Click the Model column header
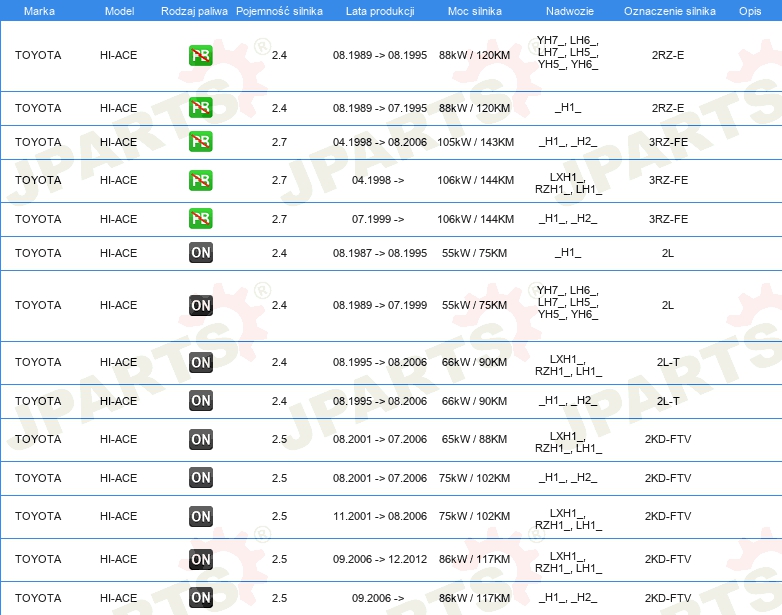 point(119,11)
